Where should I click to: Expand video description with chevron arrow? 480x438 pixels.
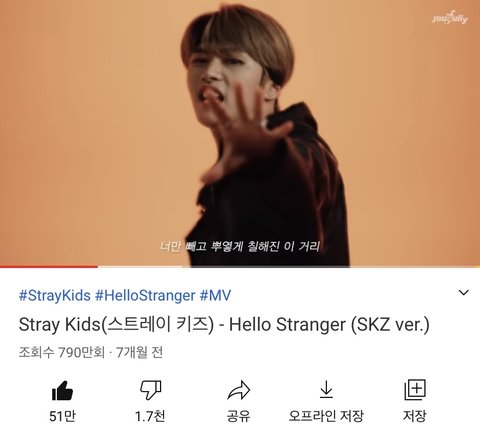[464, 293]
